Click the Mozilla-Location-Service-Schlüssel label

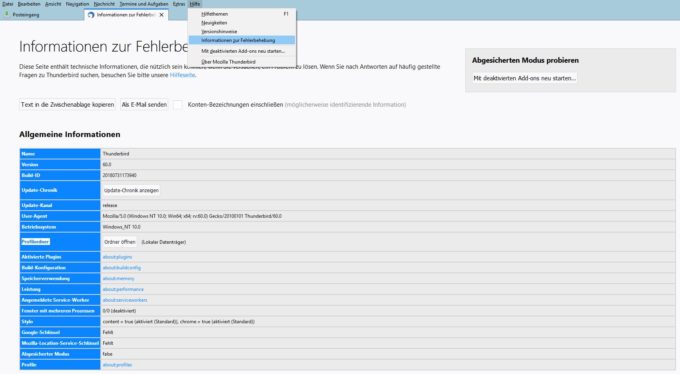(x=60, y=343)
